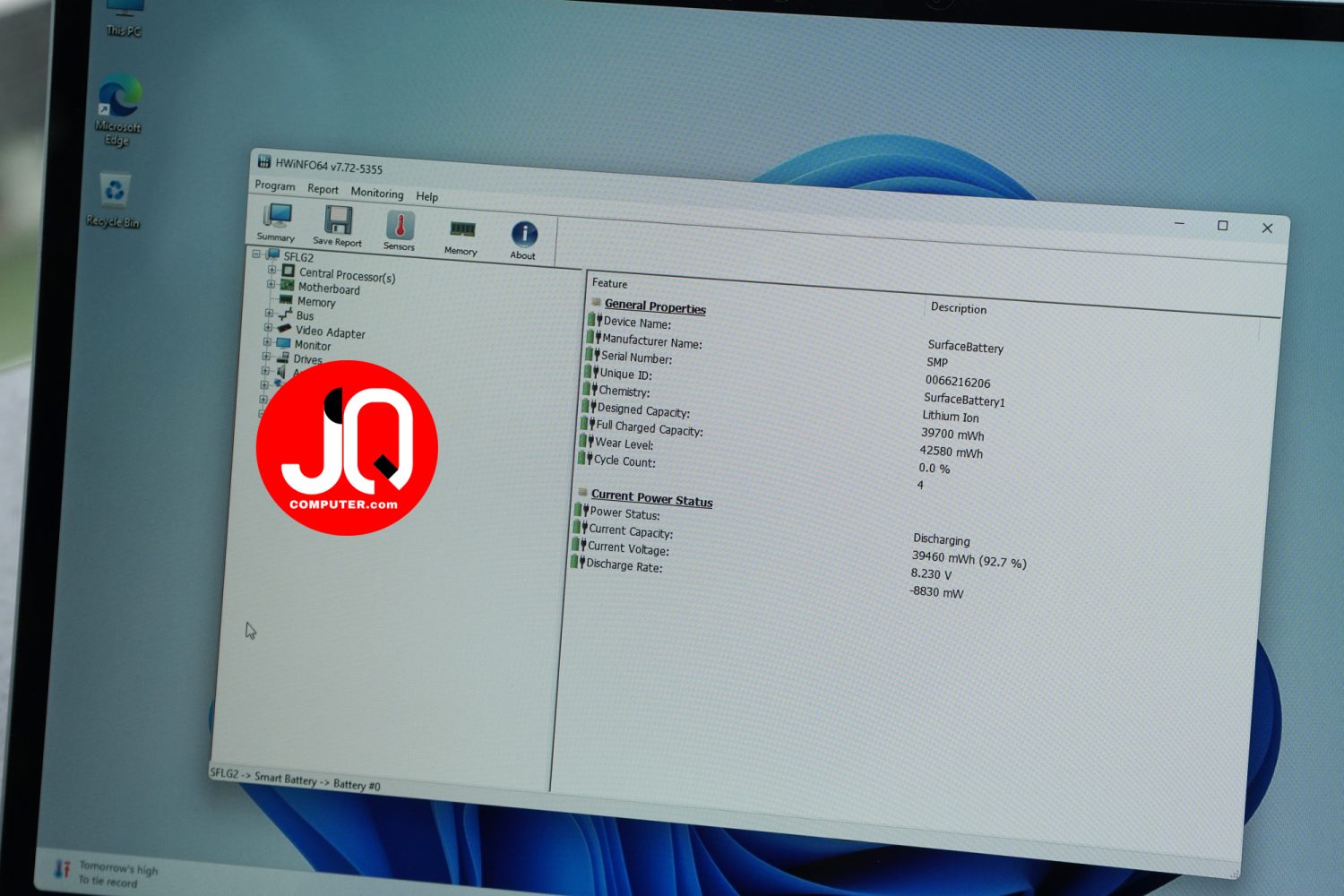
Task: Click the battery icon beside Power Status
Action: pyautogui.click(x=581, y=509)
